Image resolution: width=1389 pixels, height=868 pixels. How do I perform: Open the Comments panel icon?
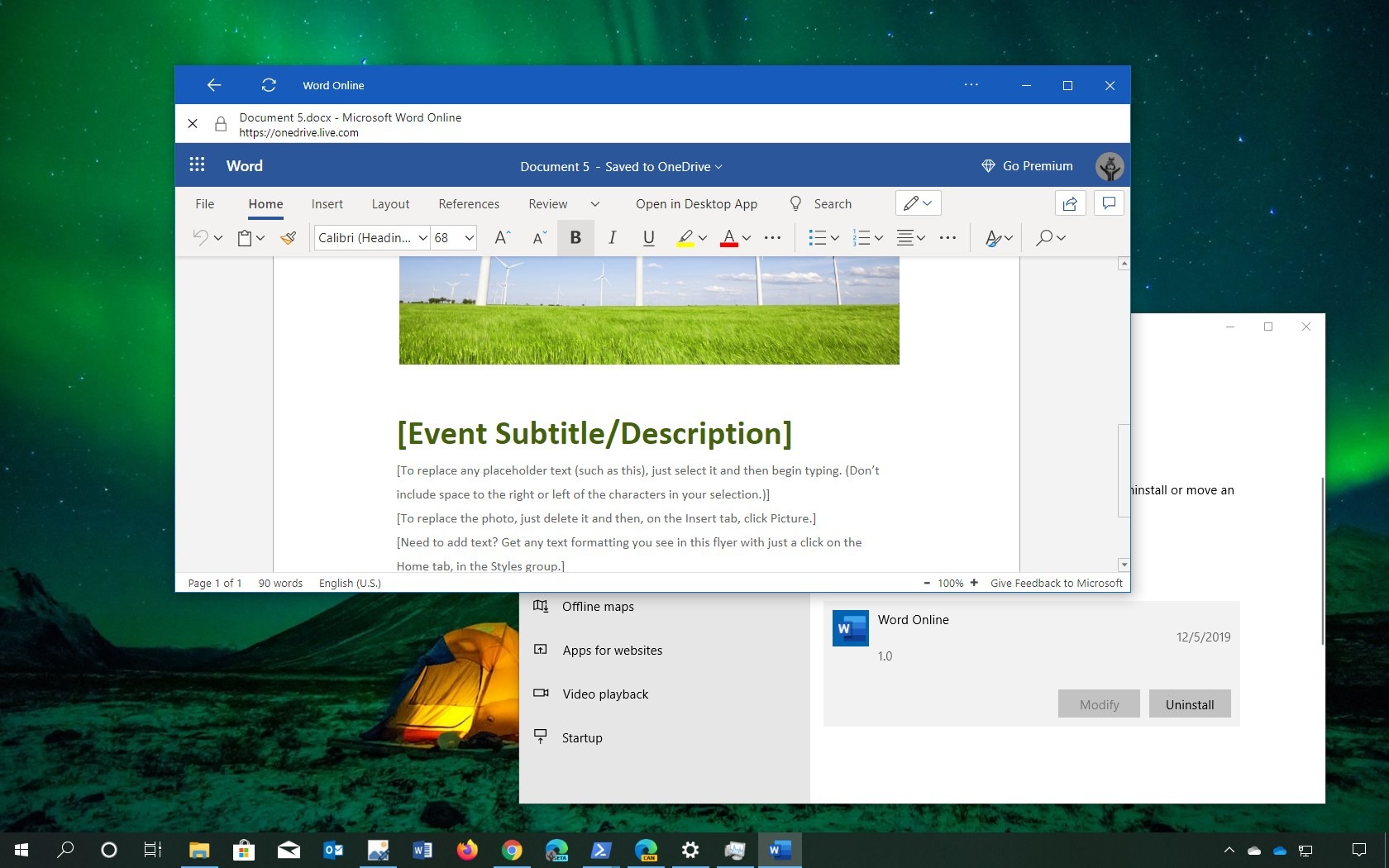(1109, 203)
